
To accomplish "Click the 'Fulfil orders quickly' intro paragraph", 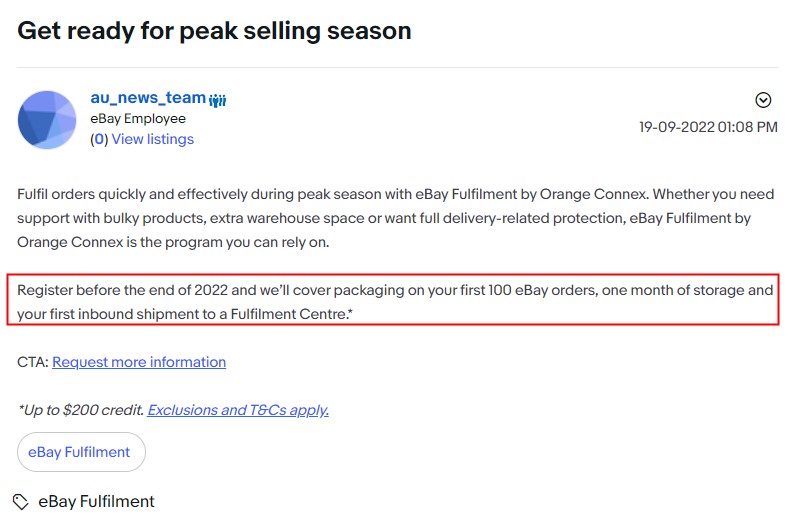I will coord(396,218).
